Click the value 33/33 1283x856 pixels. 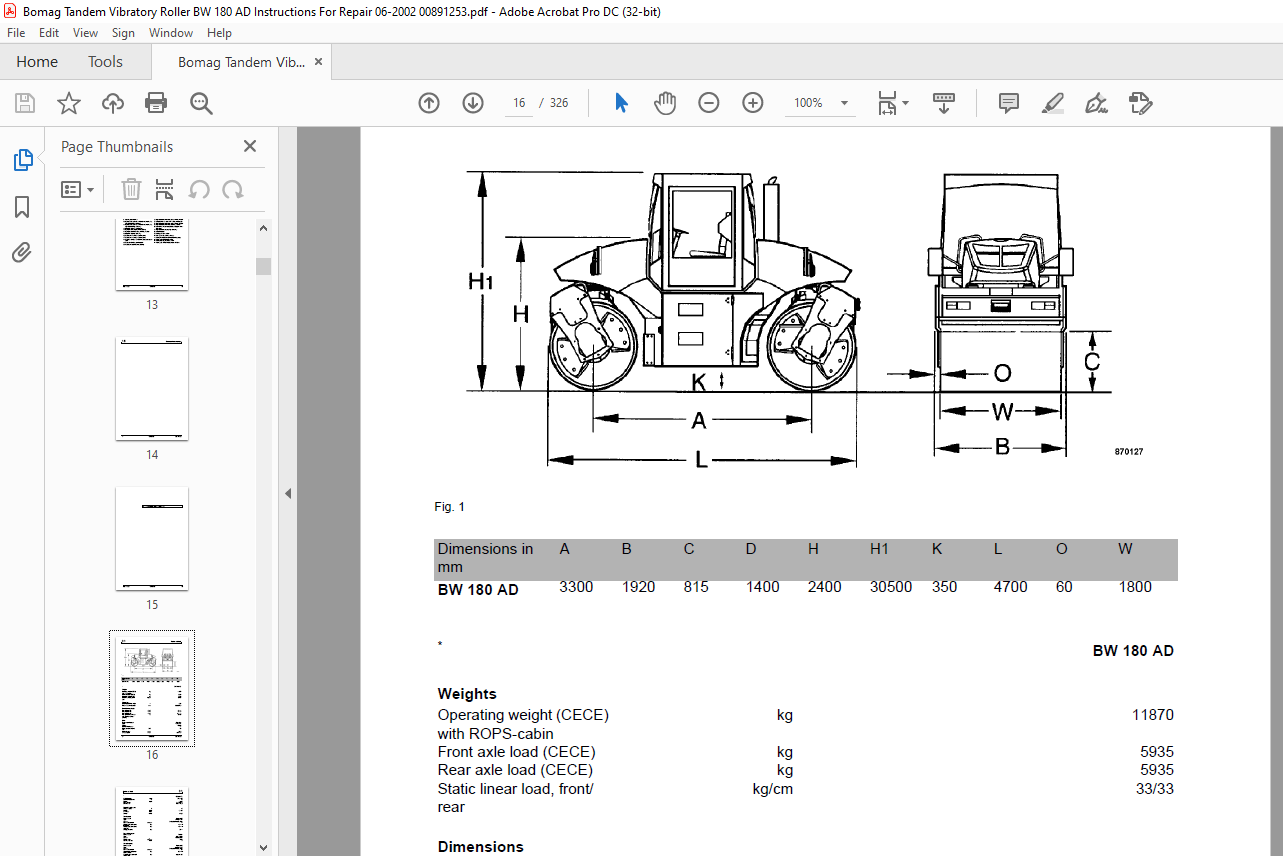[1155, 788]
